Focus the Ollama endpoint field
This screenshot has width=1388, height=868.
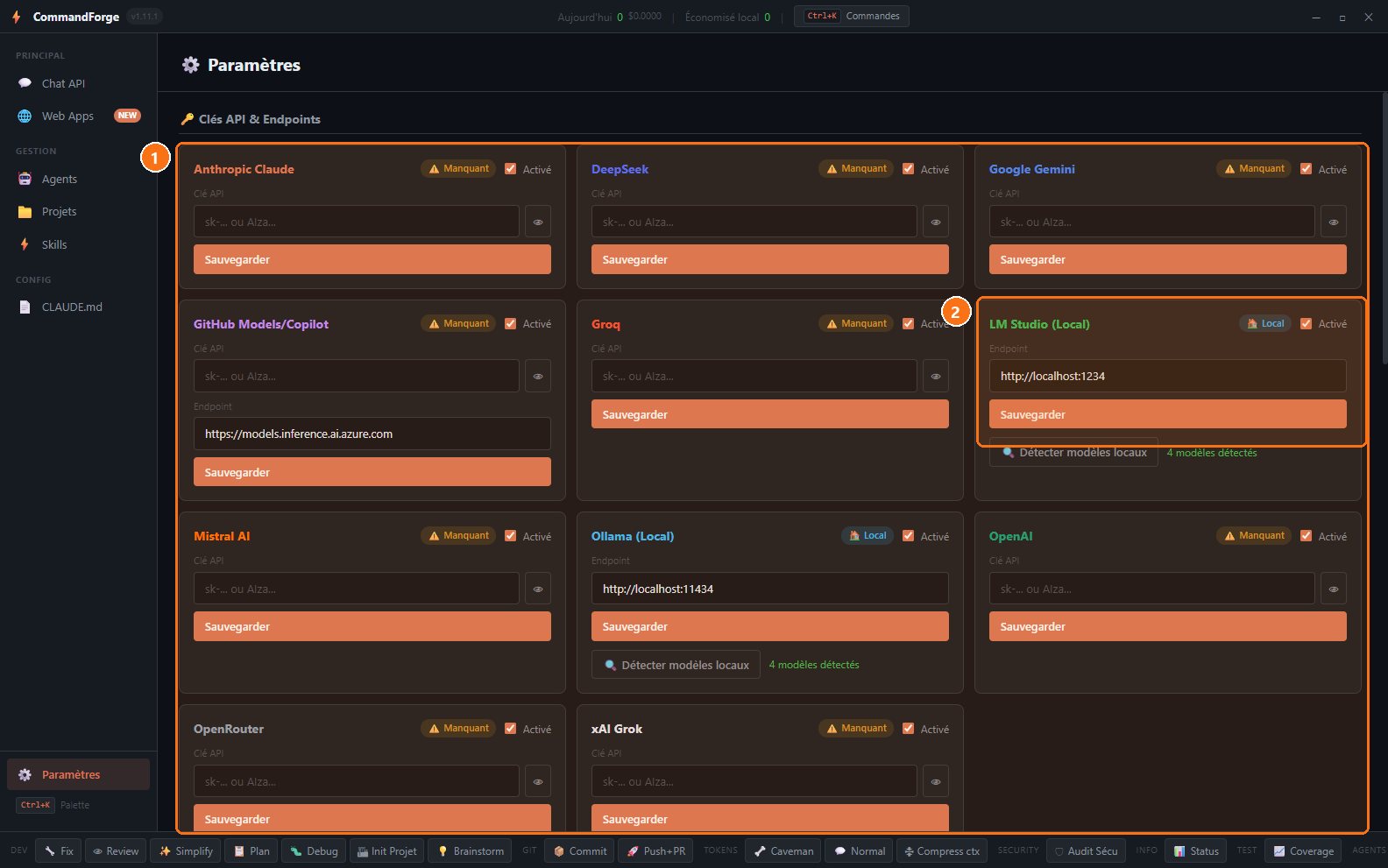[770, 589]
